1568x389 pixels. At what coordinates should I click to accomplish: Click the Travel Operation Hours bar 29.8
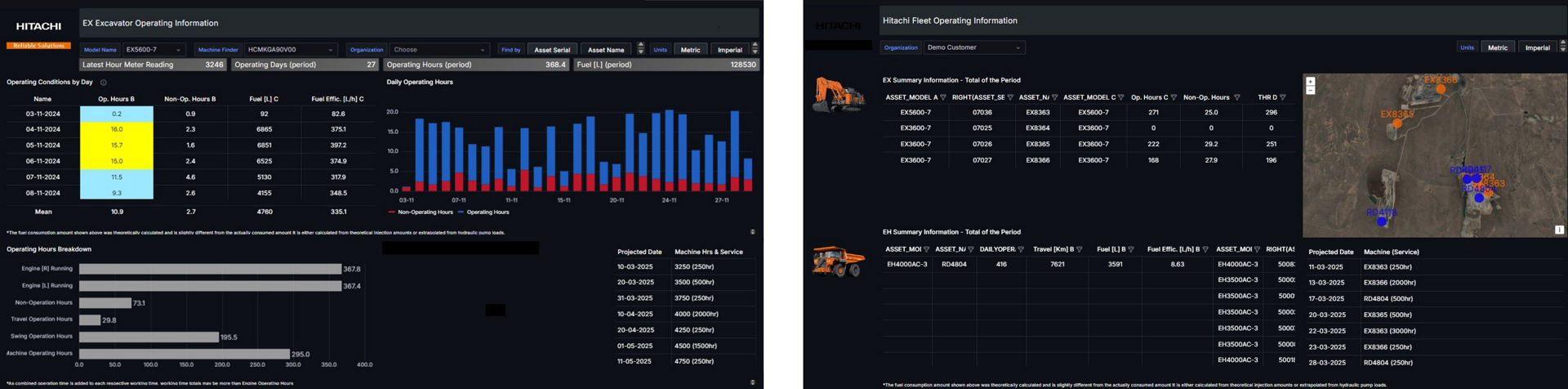point(90,320)
